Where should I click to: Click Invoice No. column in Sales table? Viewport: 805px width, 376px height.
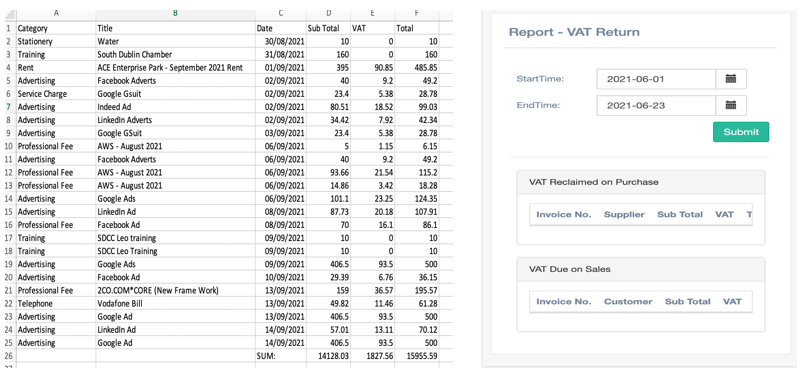tap(564, 302)
